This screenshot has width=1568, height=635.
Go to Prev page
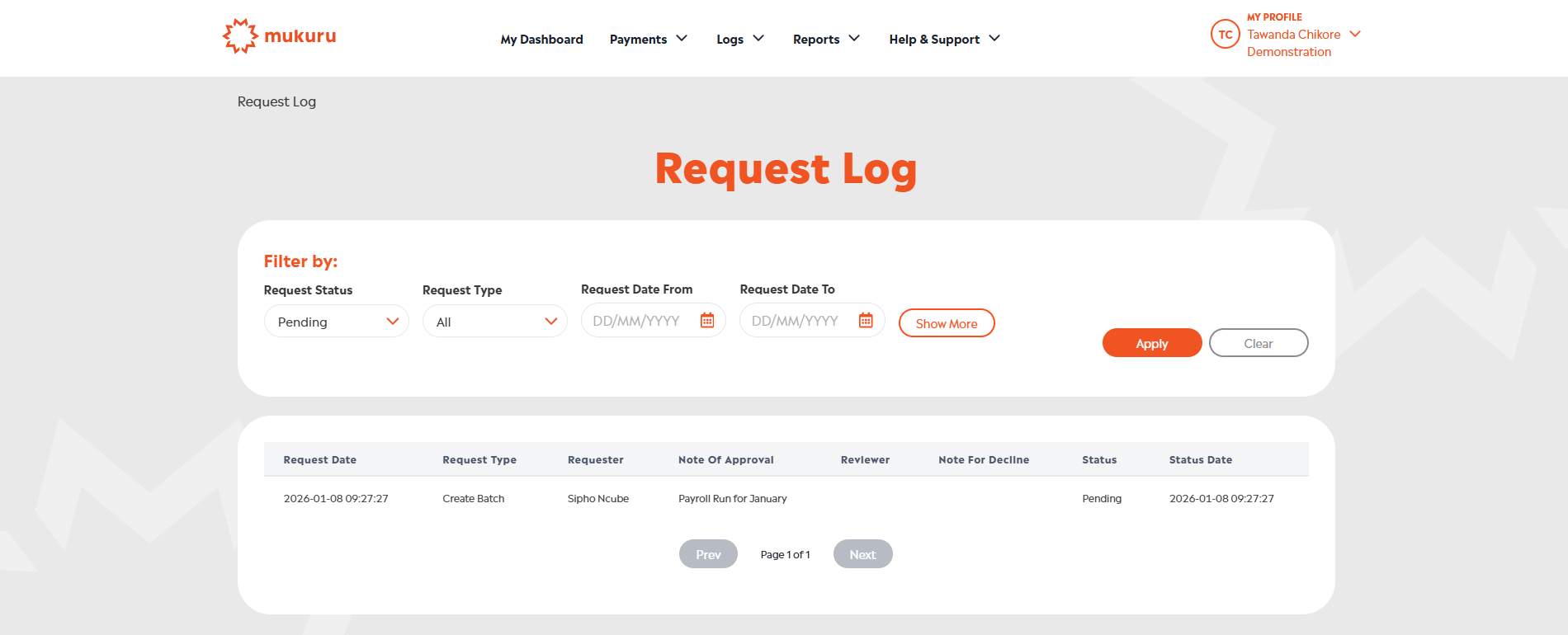click(x=708, y=554)
